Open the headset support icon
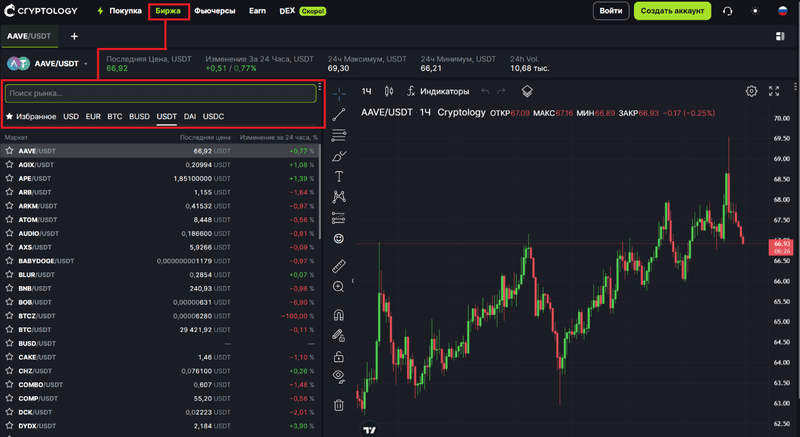800x437 pixels. pyautogui.click(x=728, y=11)
